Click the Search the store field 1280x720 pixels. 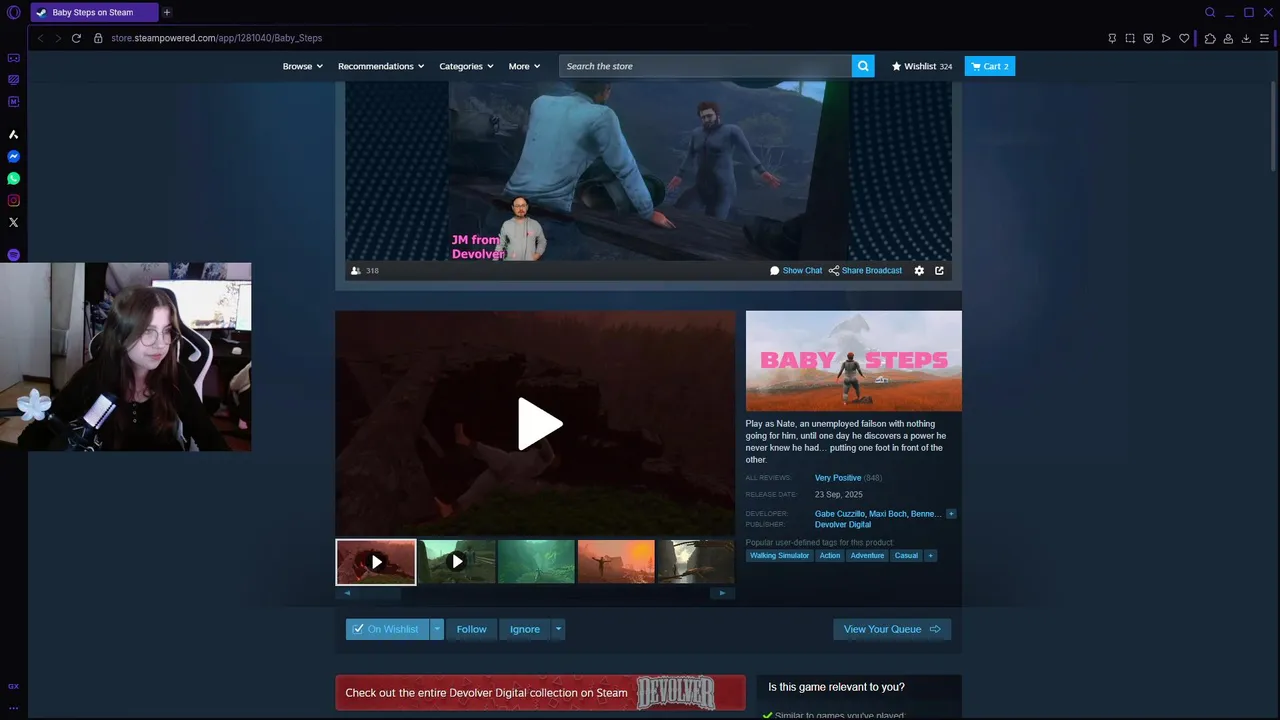(706, 66)
